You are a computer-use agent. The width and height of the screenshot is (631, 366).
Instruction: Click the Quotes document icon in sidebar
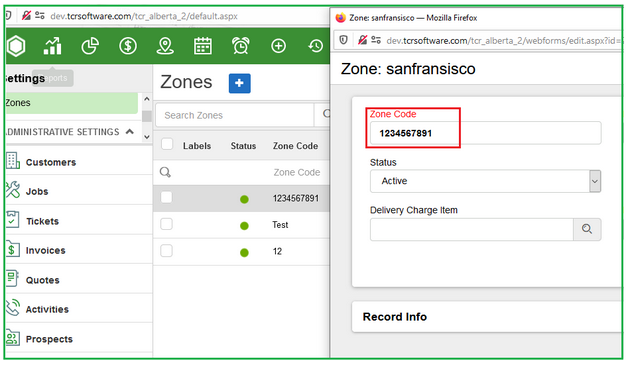coord(12,279)
